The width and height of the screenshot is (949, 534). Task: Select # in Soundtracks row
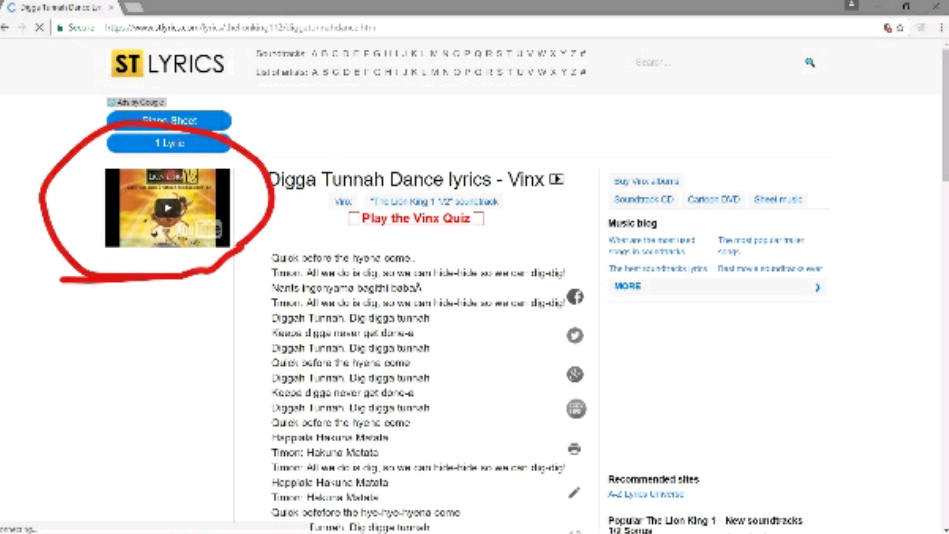tap(583, 53)
